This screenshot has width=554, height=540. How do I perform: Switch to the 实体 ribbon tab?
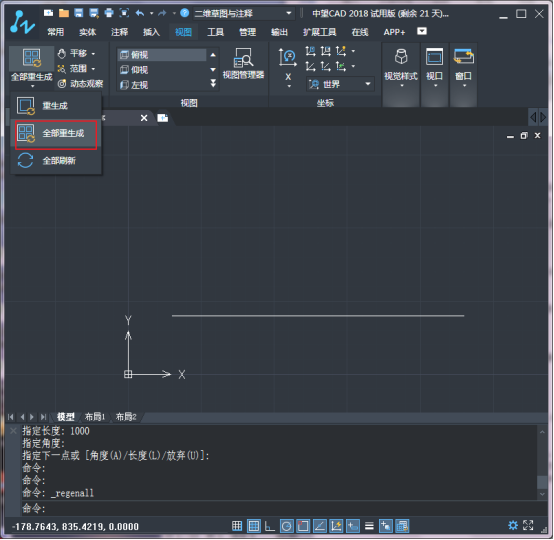pyautogui.click(x=87, y=32)
